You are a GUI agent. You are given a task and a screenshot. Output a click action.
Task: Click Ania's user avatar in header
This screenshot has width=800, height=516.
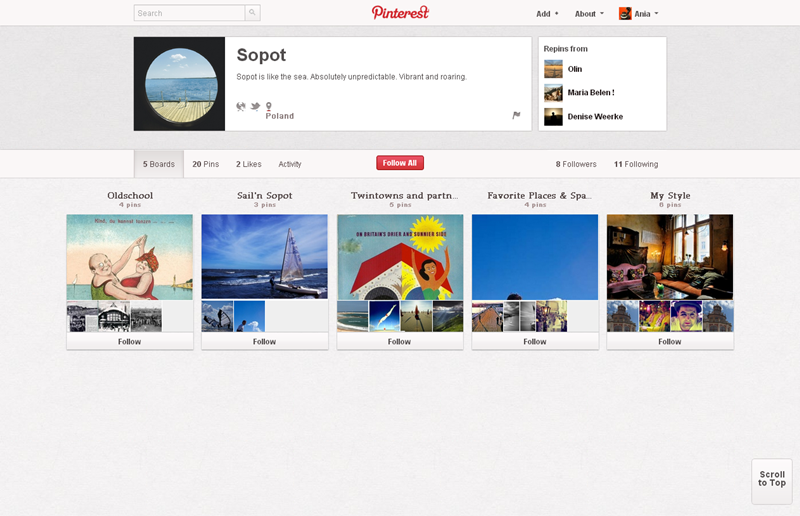coord(625,14)
